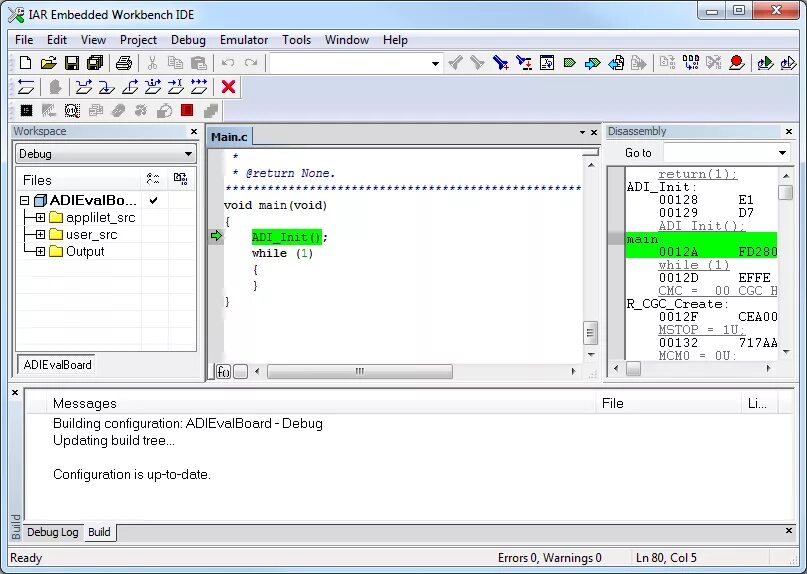The height and width of the screenshot is (574, 807).
Task: Open the function list f() button below editor
Action: click(x=223, y=371)
